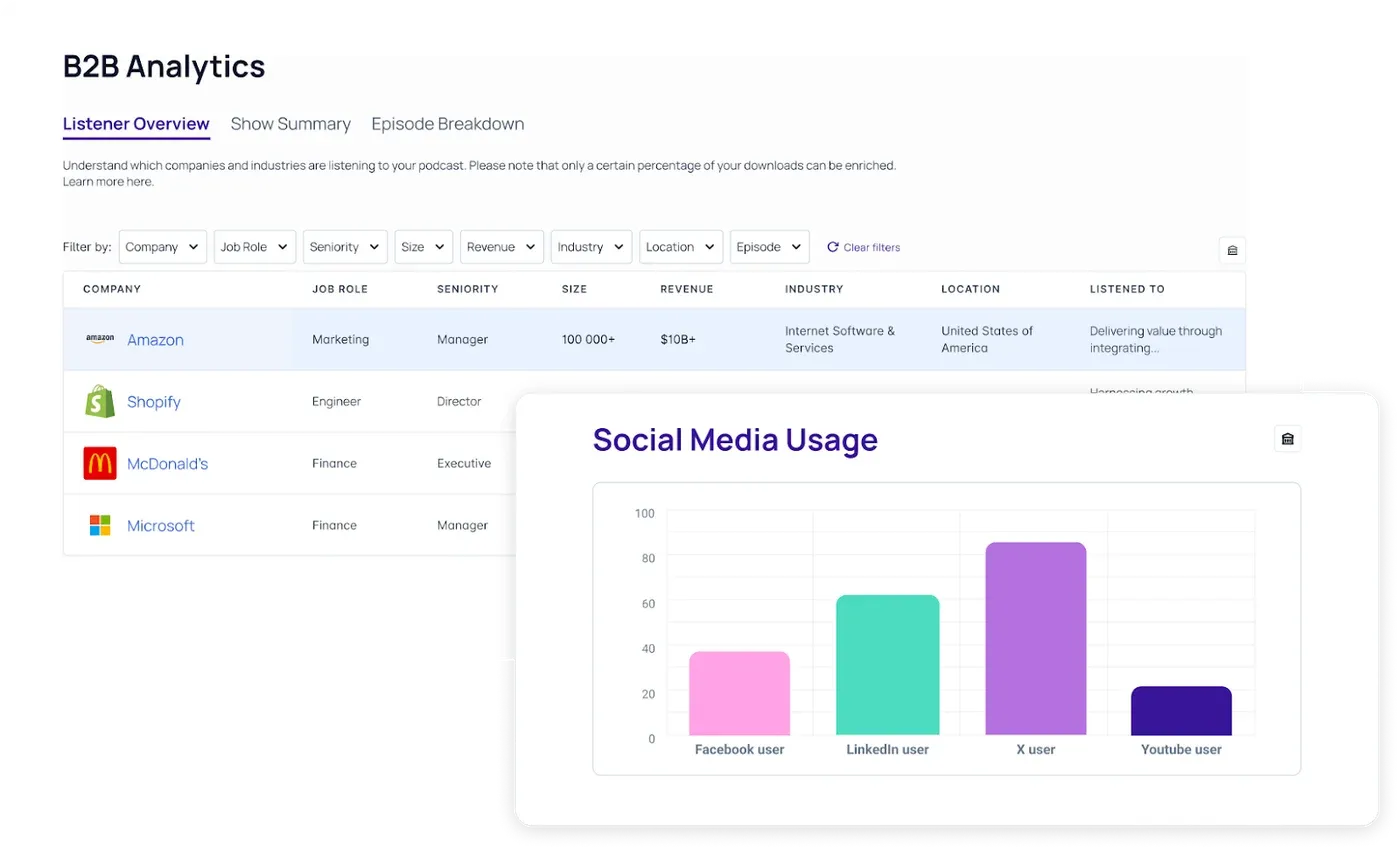
Task: Click the pink Facebook user bar
Action: 739,694
